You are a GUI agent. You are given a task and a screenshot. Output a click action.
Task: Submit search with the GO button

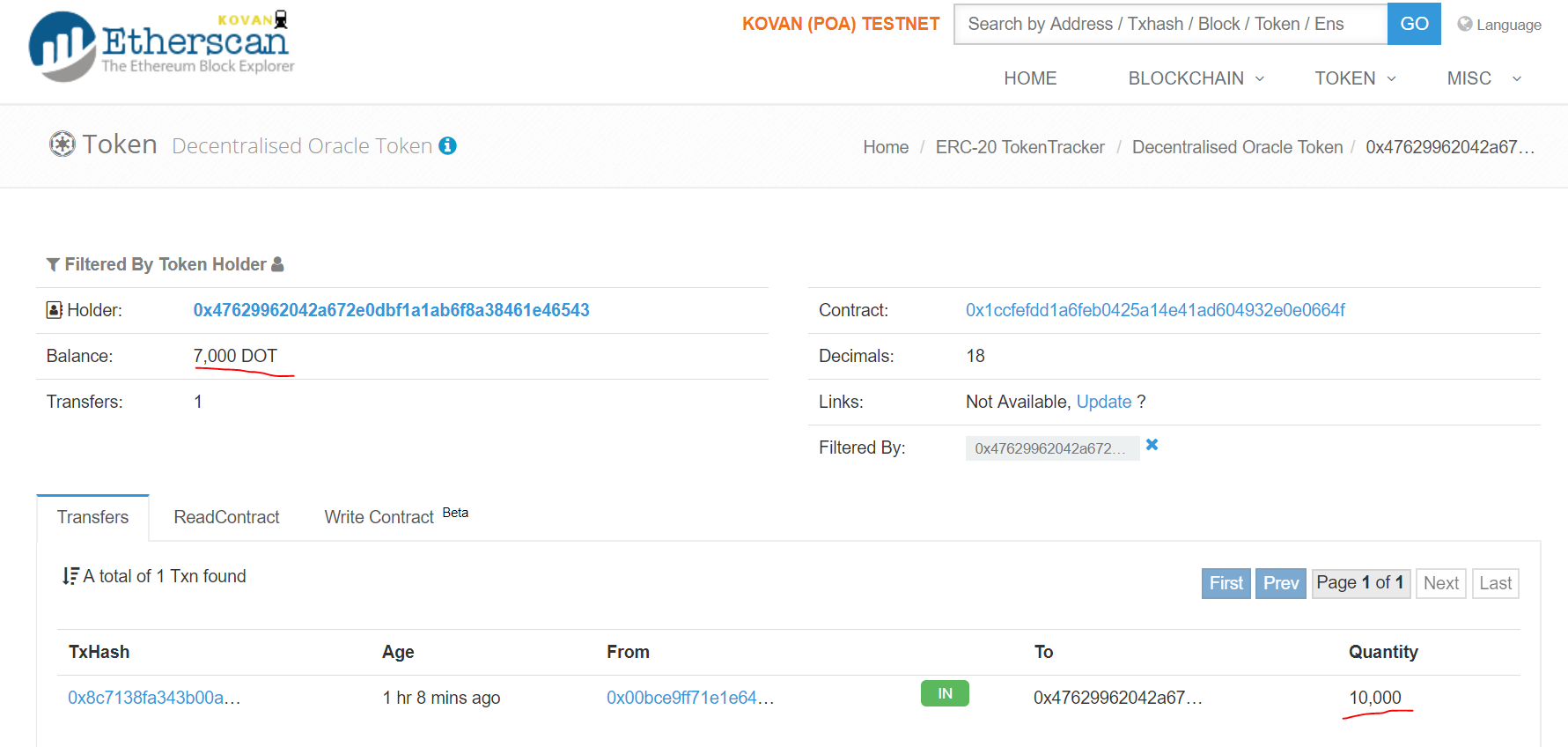pos(1414,24)
